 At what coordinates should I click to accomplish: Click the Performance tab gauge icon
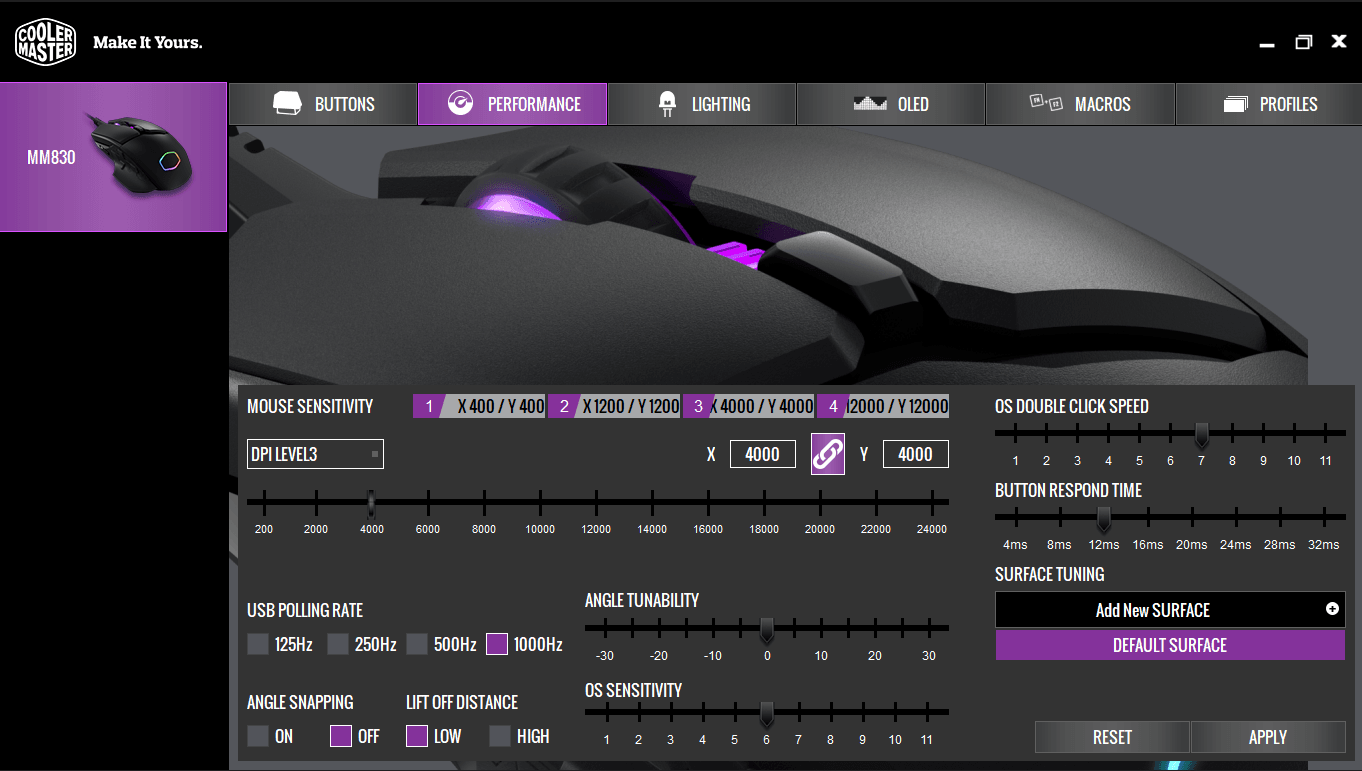(460, 104)
